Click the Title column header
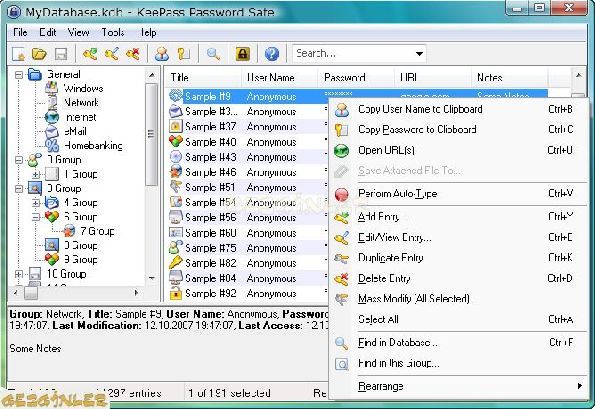This screenshot has height=409, width=595. tap(204, 77)
